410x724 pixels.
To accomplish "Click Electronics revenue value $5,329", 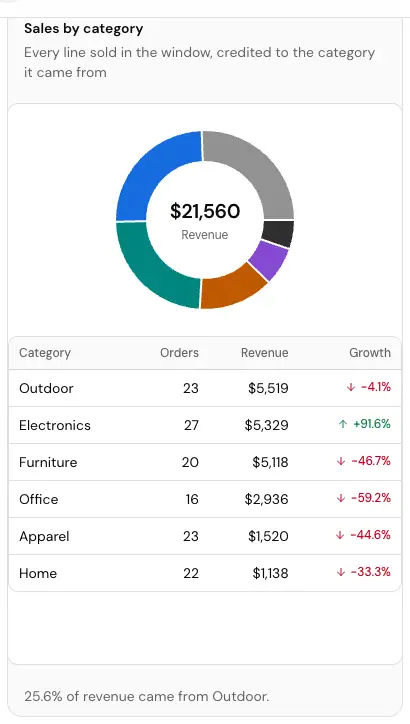I will pyautogui.click(x=266, y=425).
